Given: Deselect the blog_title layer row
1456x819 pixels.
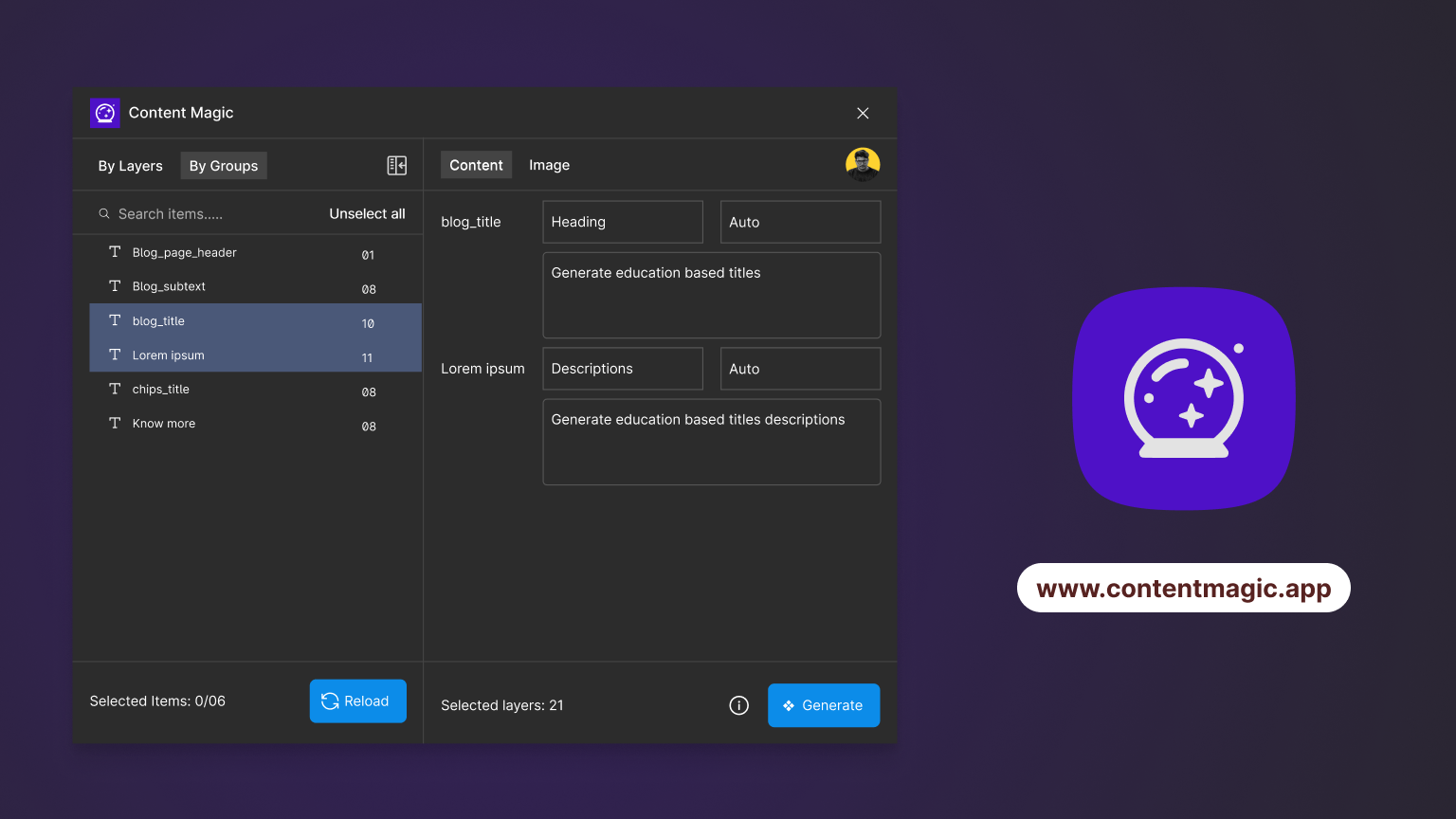Looking at the screenshot, I should (256, 320).
